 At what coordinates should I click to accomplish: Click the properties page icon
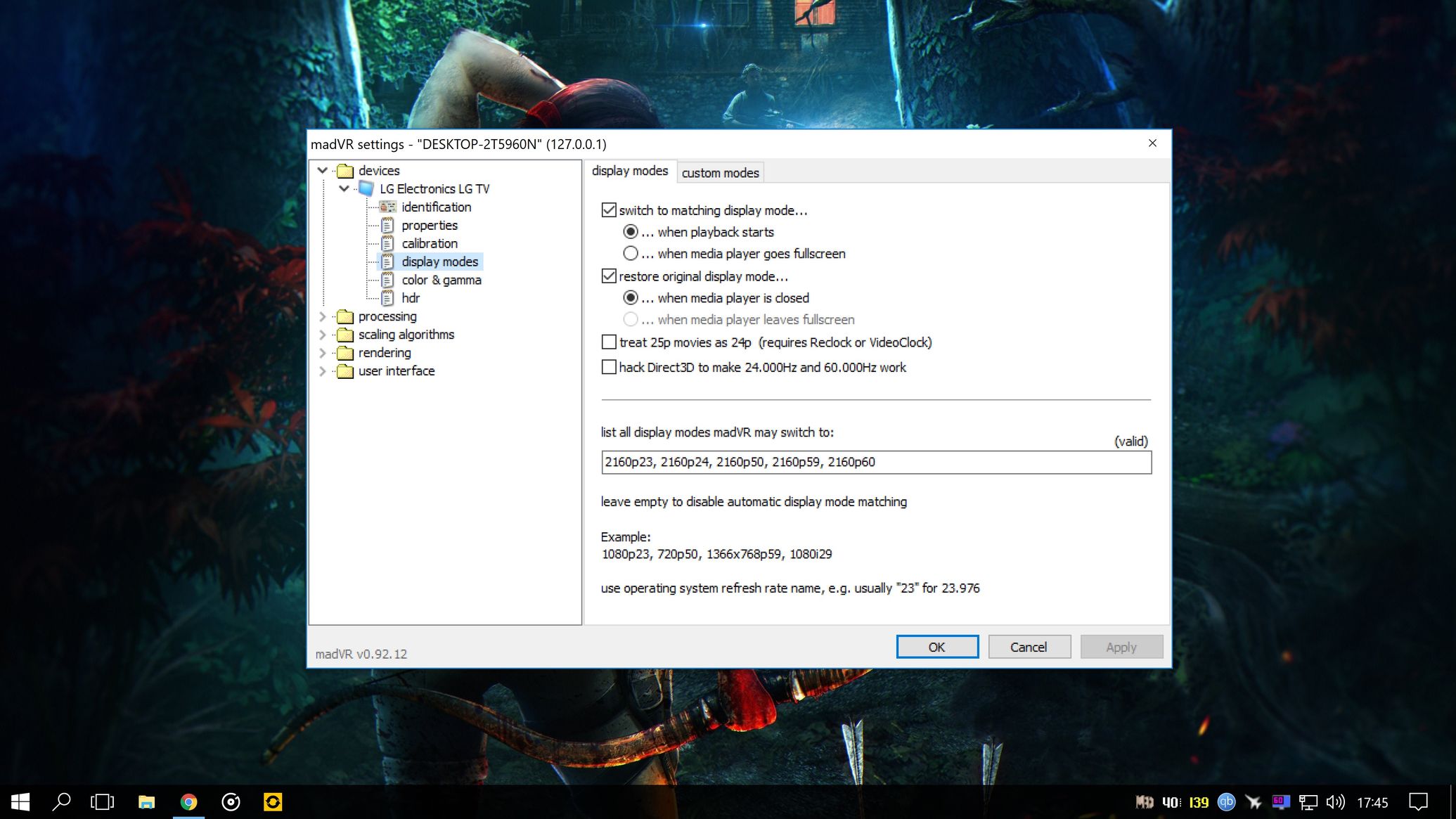(x=387, y=225)
